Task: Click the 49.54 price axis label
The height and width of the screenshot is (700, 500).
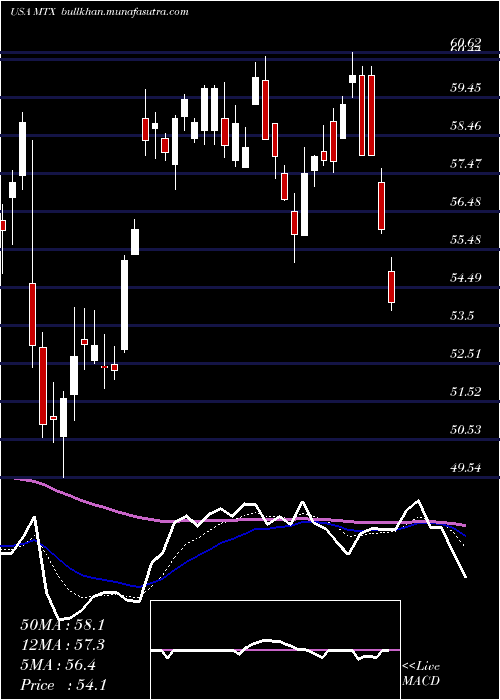Action: click(x=466, y=468)
